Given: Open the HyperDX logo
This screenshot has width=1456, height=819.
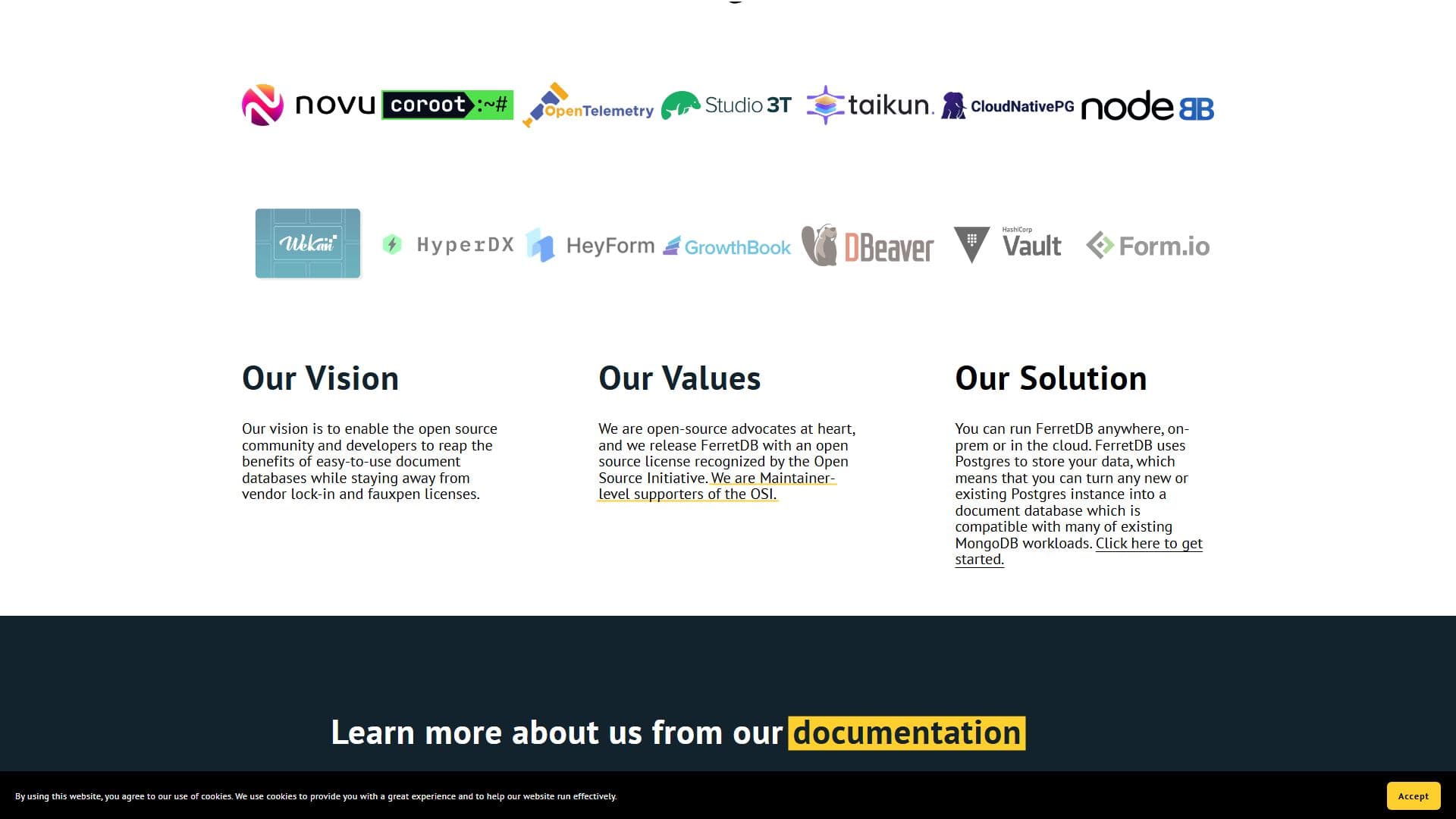Looking at the screenshot, I should pos(447,244).
